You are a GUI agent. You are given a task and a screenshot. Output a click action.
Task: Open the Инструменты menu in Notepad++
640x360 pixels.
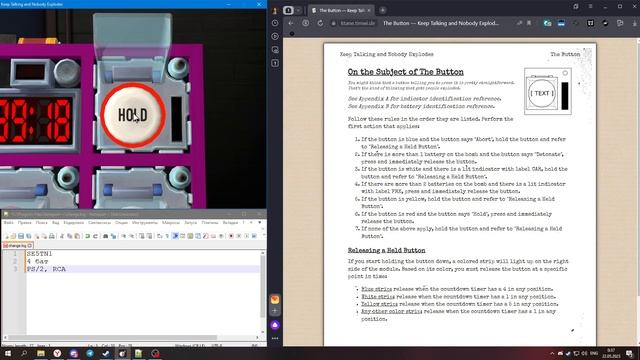tap(144, 223)
